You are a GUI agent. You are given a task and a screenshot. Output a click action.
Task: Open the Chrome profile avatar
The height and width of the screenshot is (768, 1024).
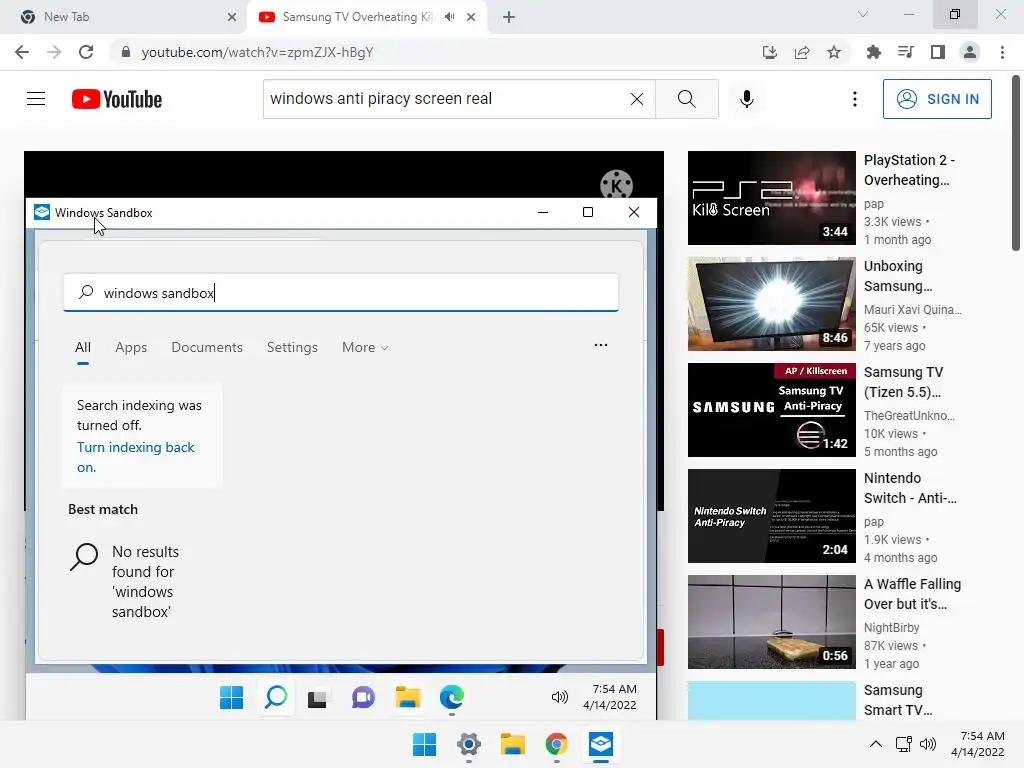tap(970, 52)
